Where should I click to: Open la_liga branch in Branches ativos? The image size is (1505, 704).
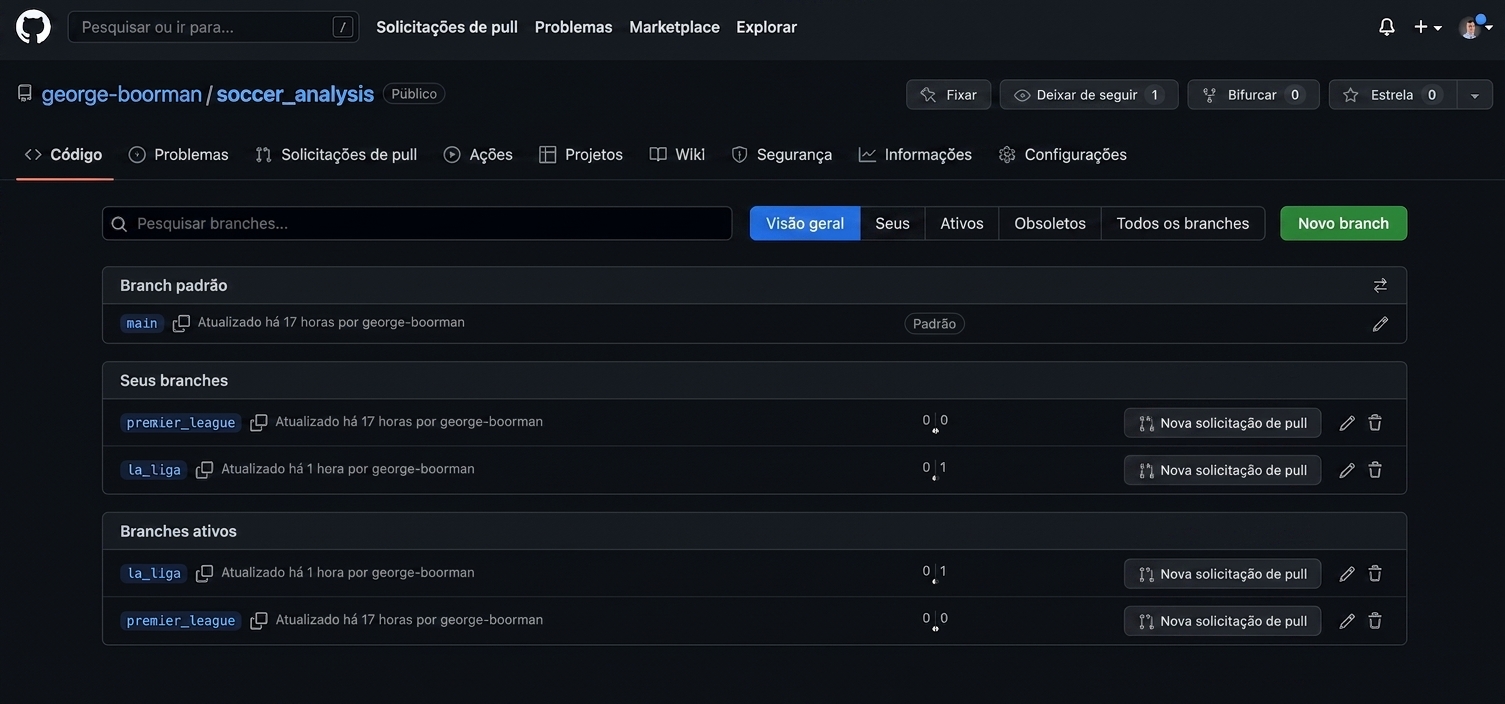point(154,574)
